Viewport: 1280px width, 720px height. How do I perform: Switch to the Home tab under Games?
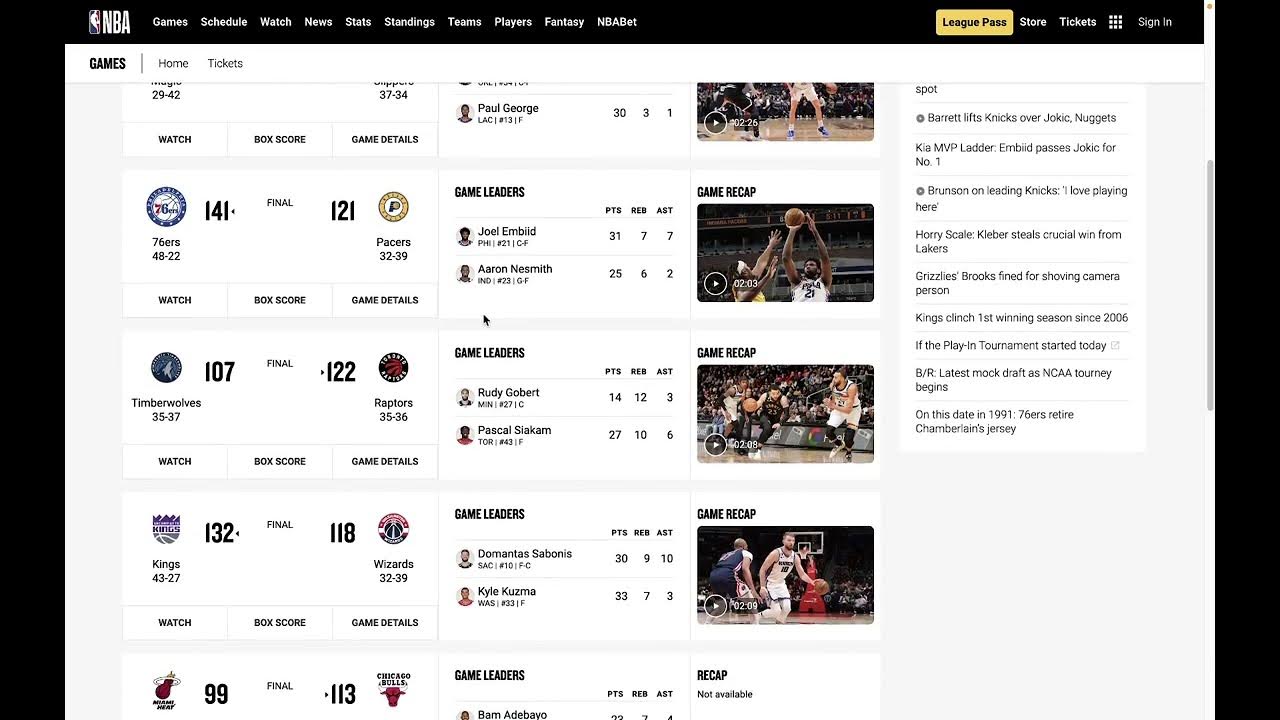click(173, 63)
